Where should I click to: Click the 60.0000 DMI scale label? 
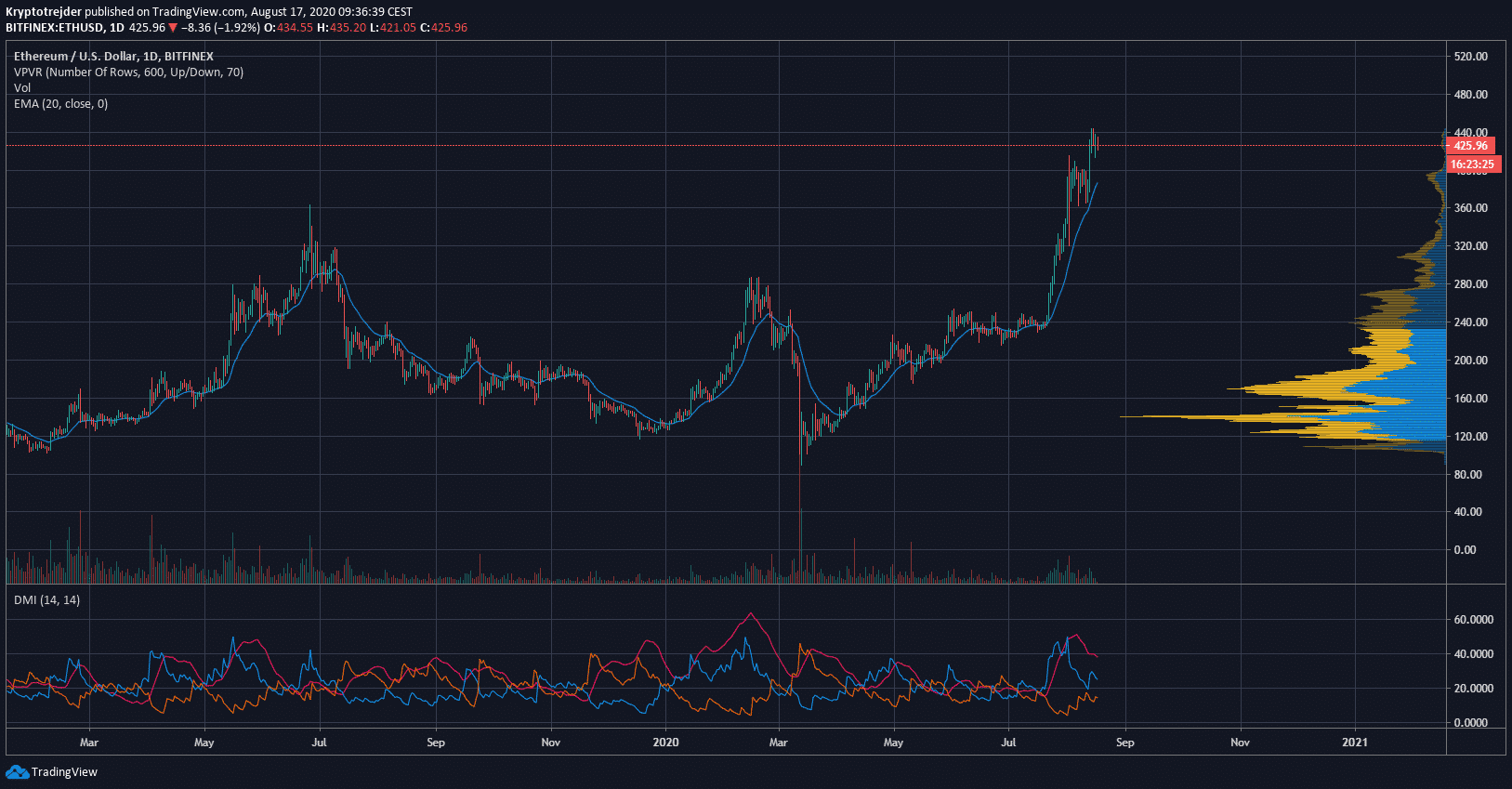point(1473,620)
